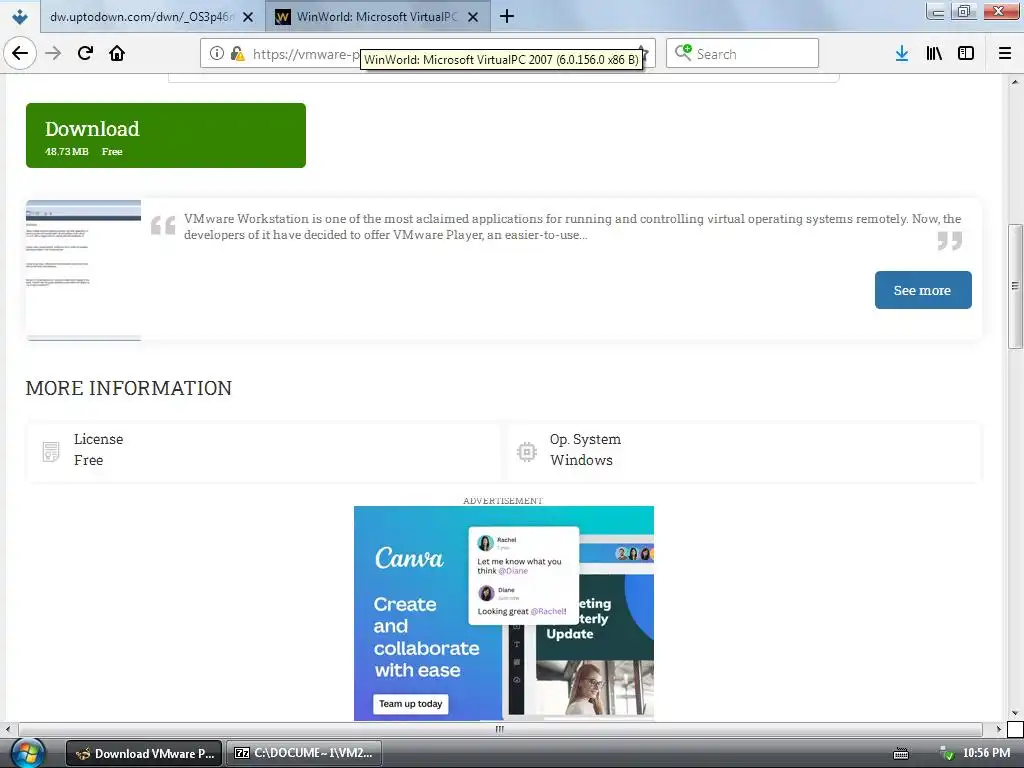Screen dimensions: 1024x768
Task: Click the MORE INFORMATION heading
Action: coord(129,388)
